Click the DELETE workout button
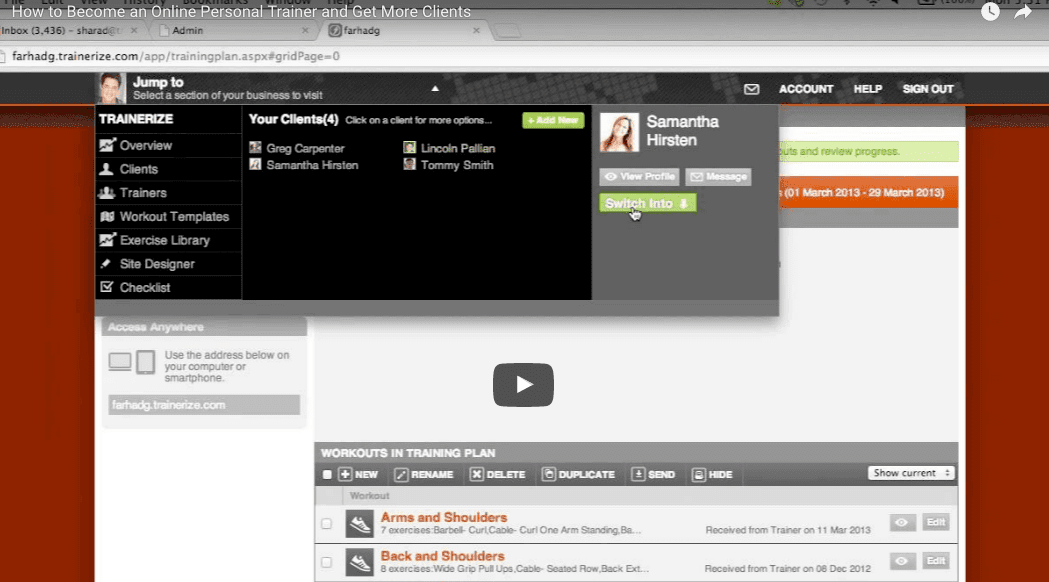Image resolution: width=1049 pixels, height=582 pixels. coord(498,474)
